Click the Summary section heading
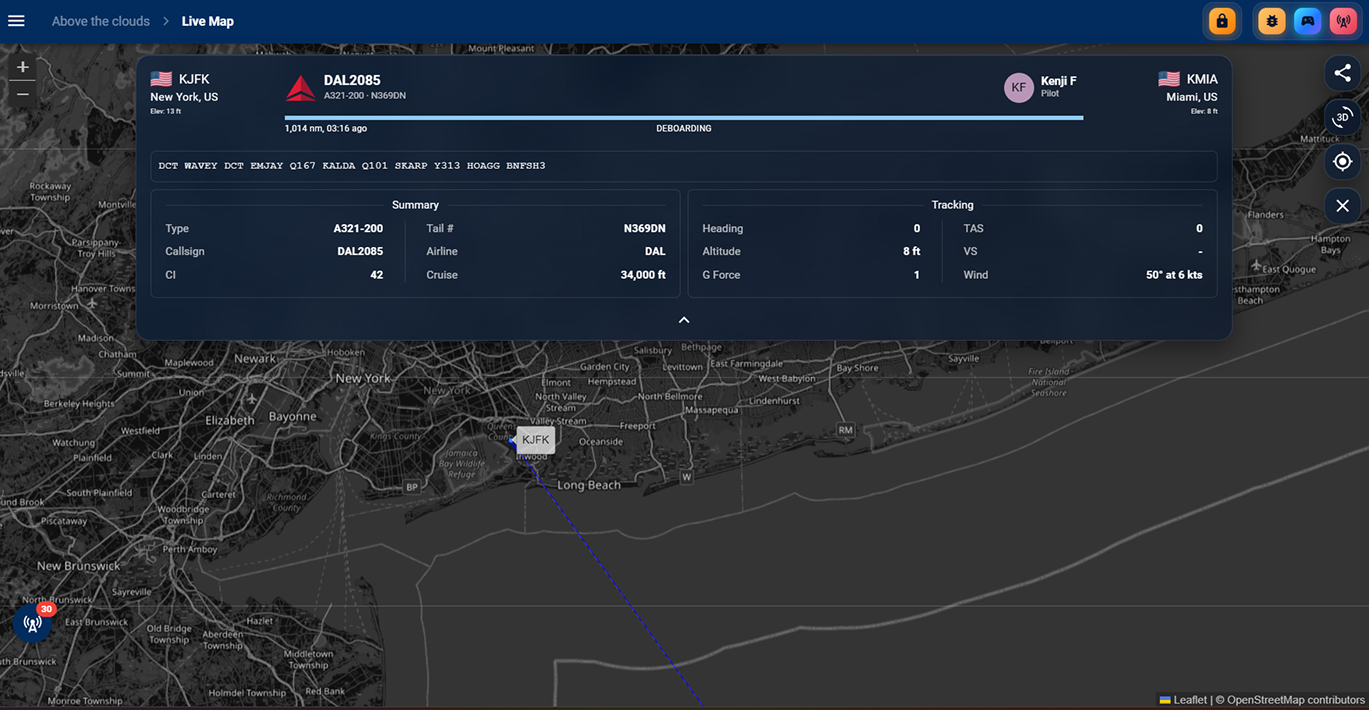 pos(415,205)
